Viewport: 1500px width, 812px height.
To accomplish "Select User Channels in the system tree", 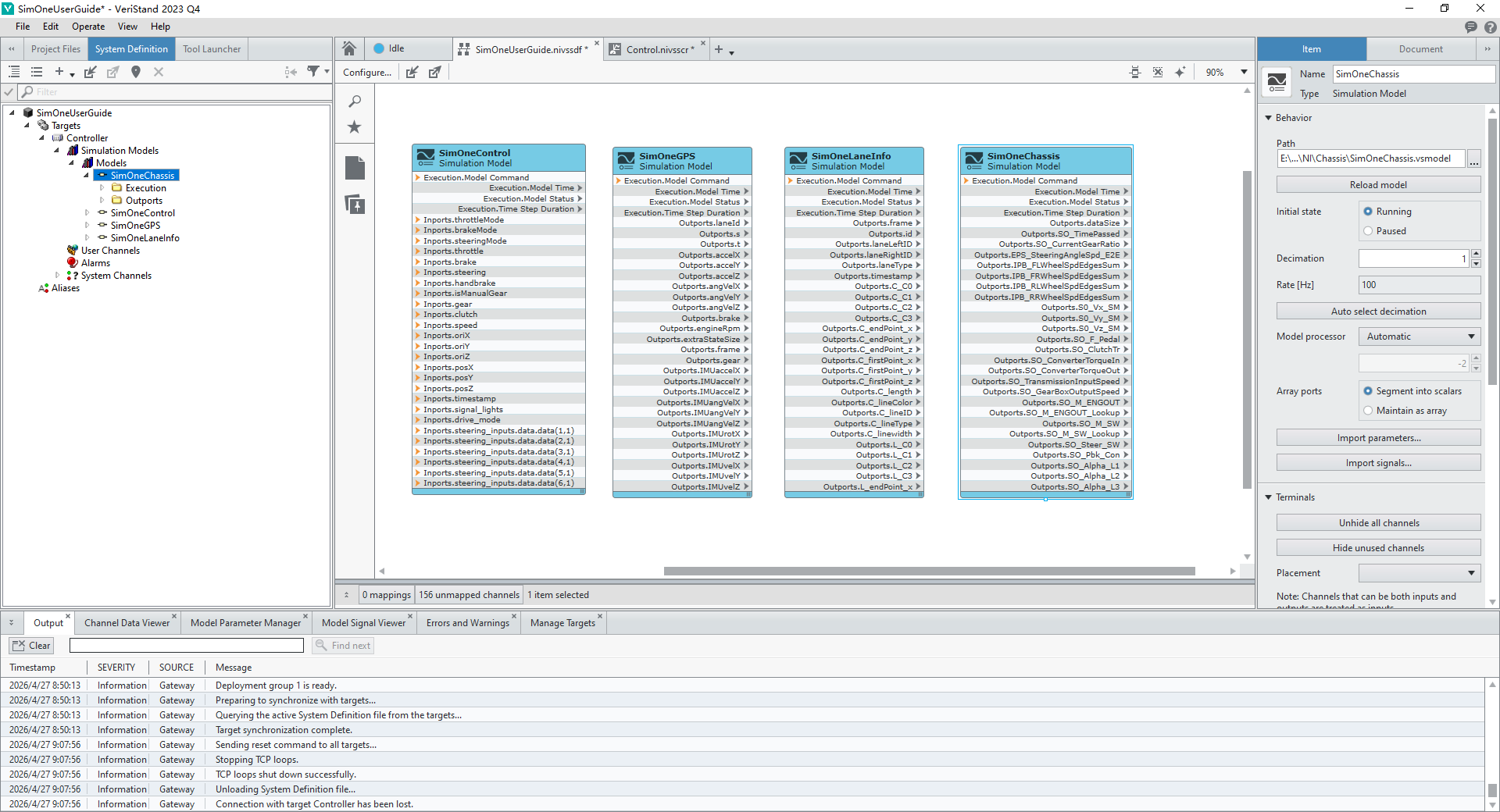I will [110, 251].
